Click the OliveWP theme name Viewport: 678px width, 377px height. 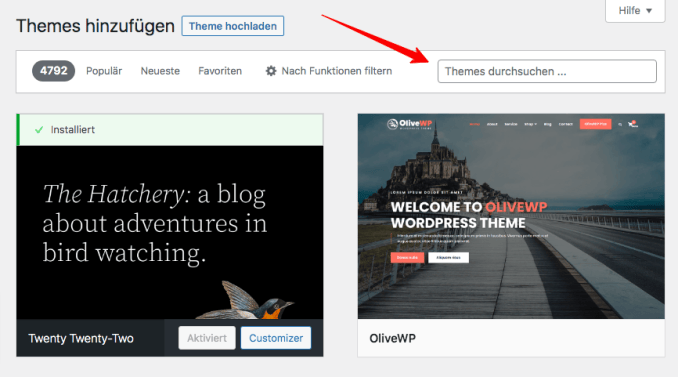393,338
